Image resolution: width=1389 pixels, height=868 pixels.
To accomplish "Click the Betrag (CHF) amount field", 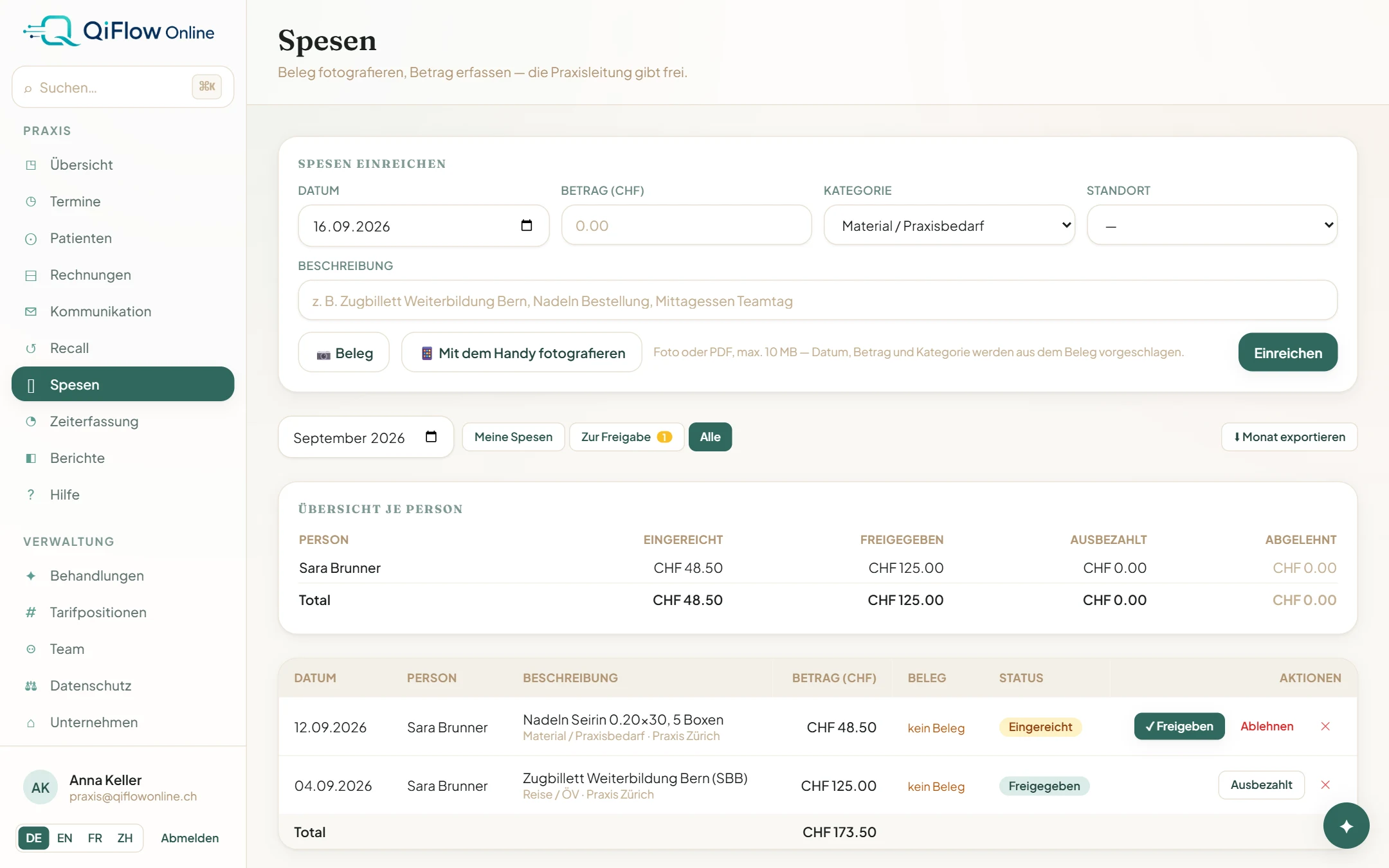I will [x=686, y=226].
